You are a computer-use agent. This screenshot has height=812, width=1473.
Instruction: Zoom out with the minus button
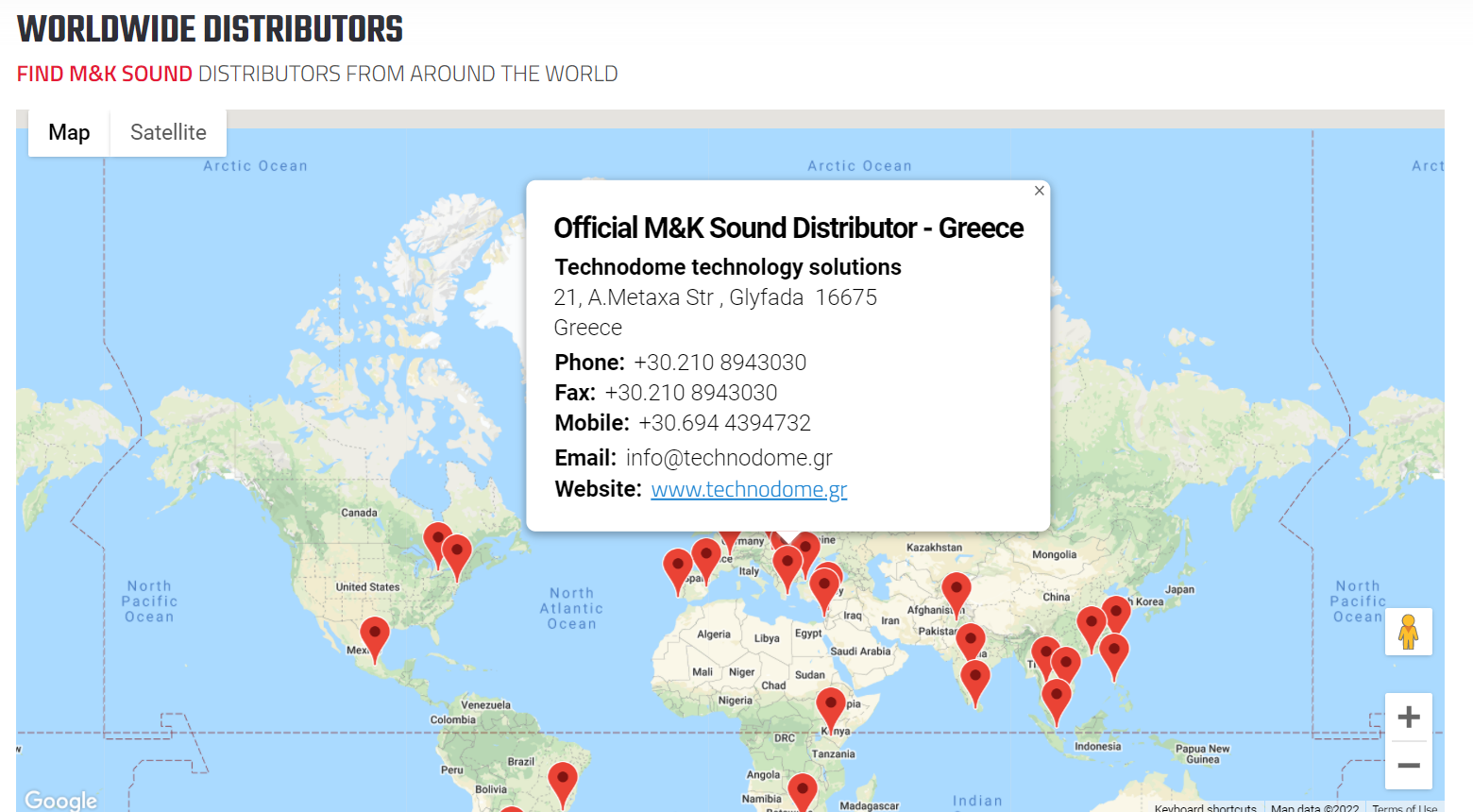coord(1408,766)
